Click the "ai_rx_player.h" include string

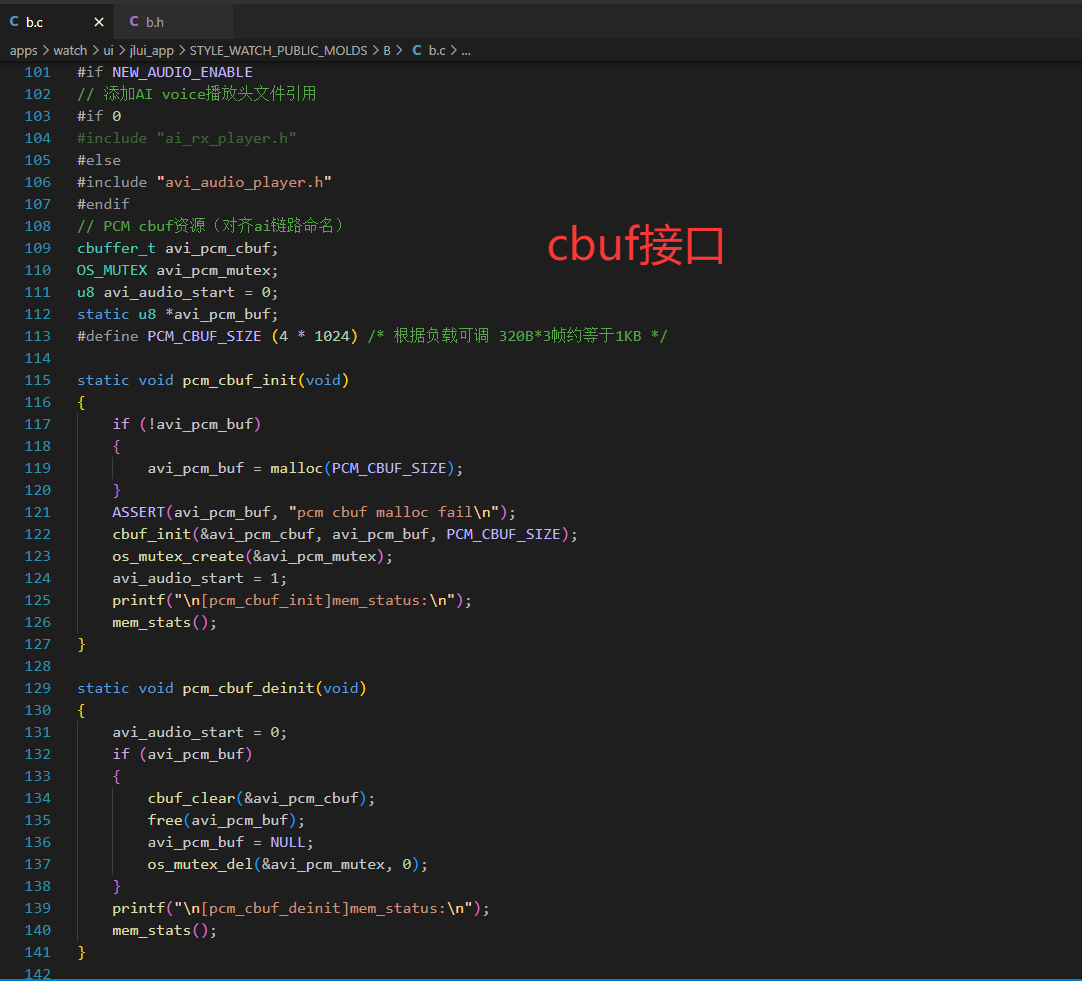(x=226, y=139)
